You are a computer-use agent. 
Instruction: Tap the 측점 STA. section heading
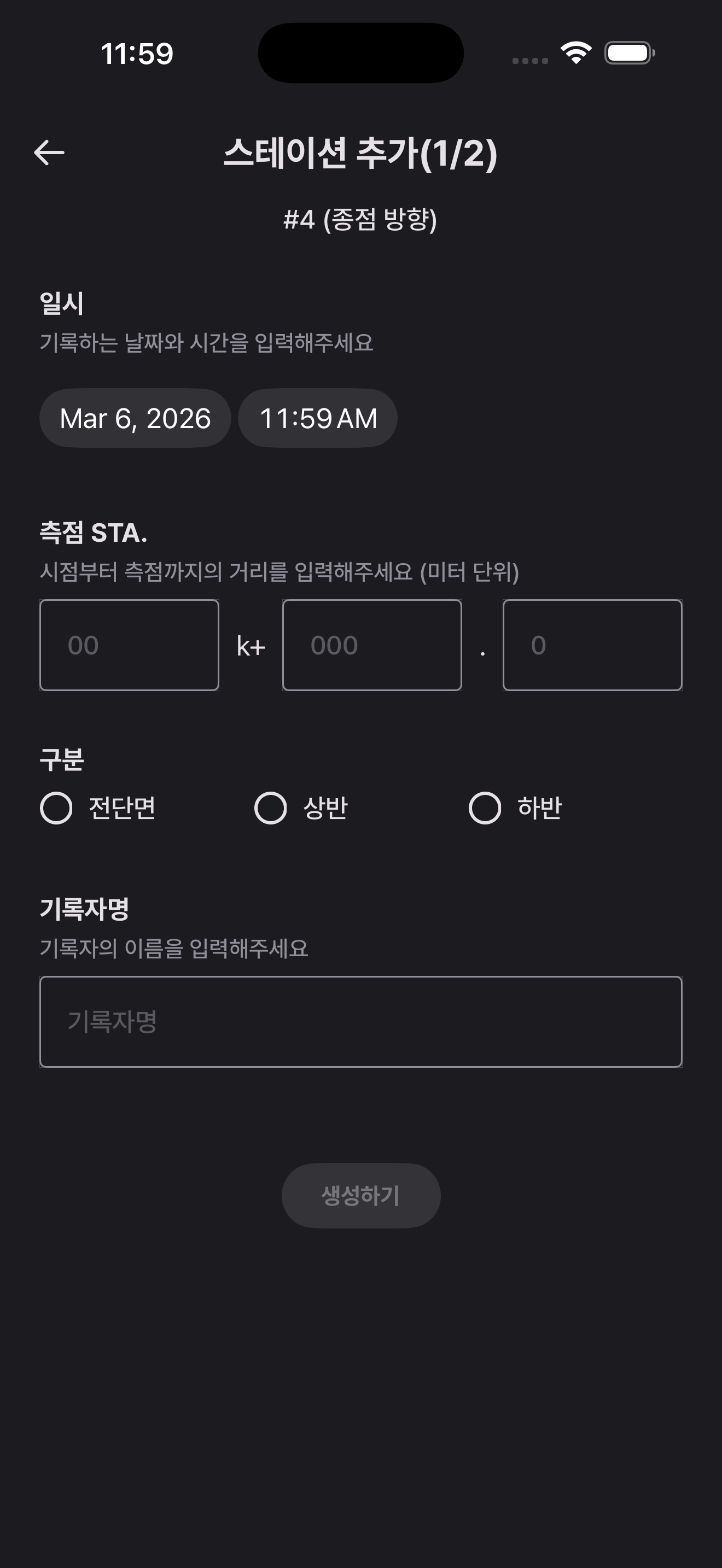click(94, 533)
